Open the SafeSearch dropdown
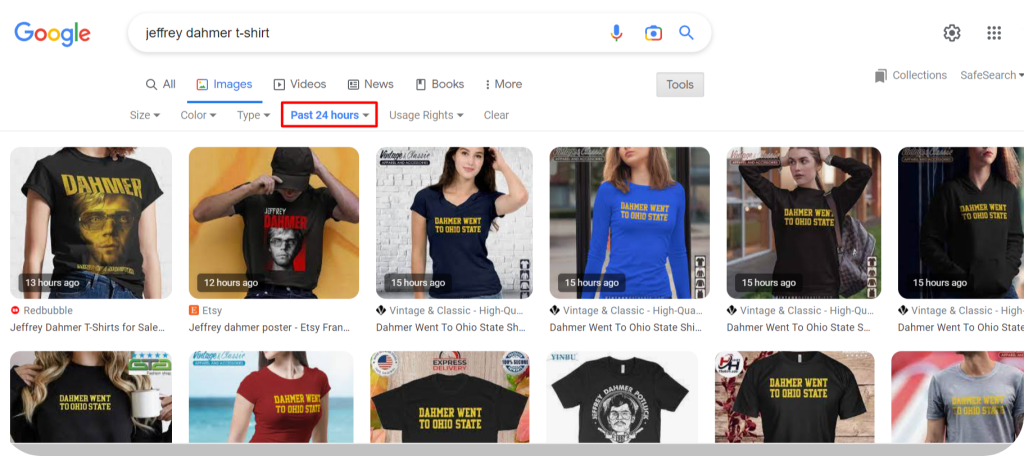 (x=991, y=76)
